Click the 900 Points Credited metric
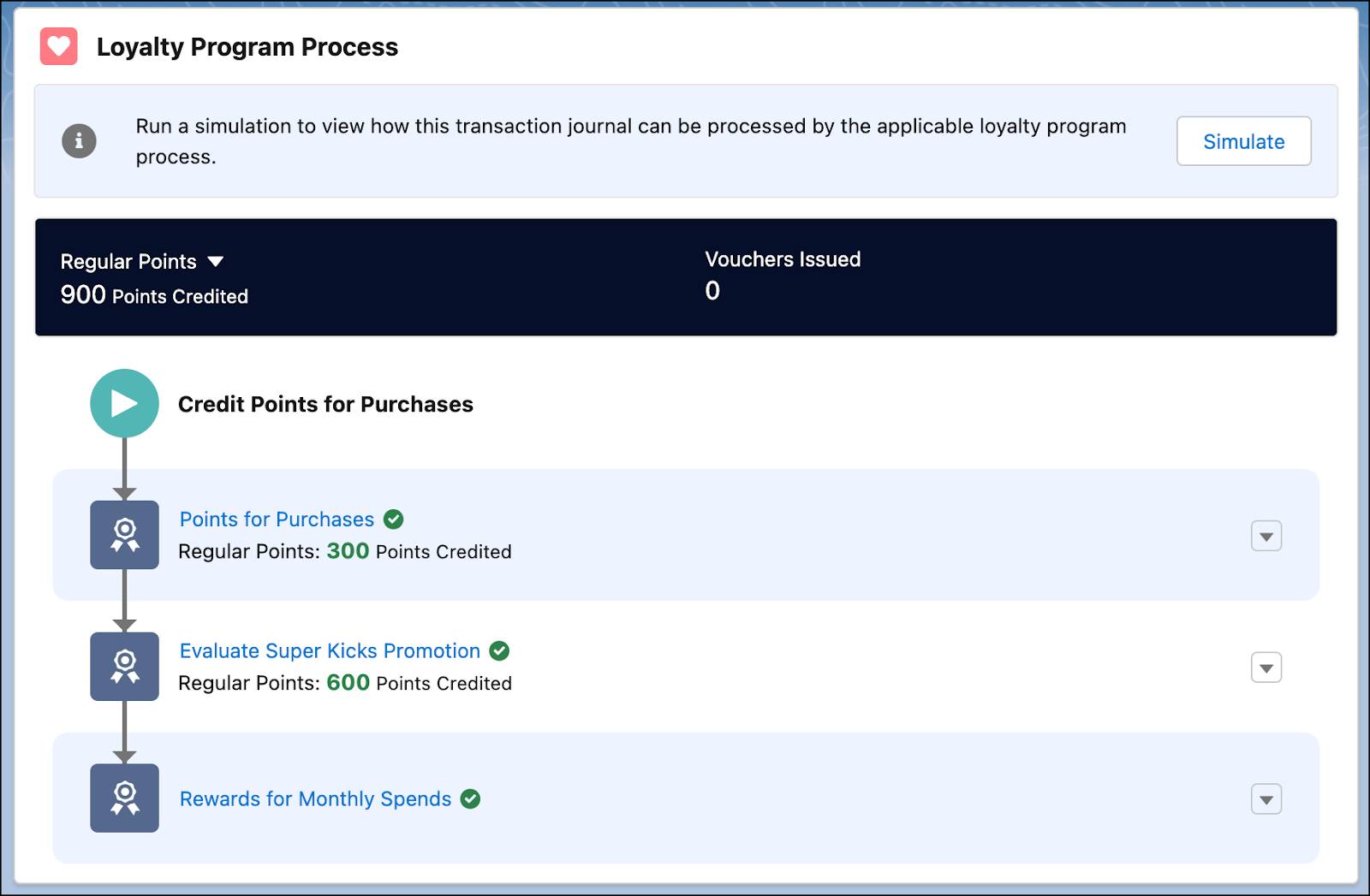This screenshot has height=896, width=1370. (x=153, y=295)
